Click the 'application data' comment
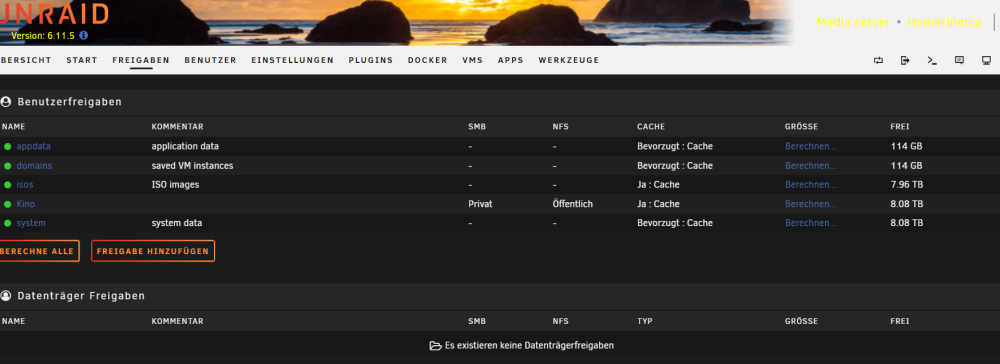 (185, 147)
